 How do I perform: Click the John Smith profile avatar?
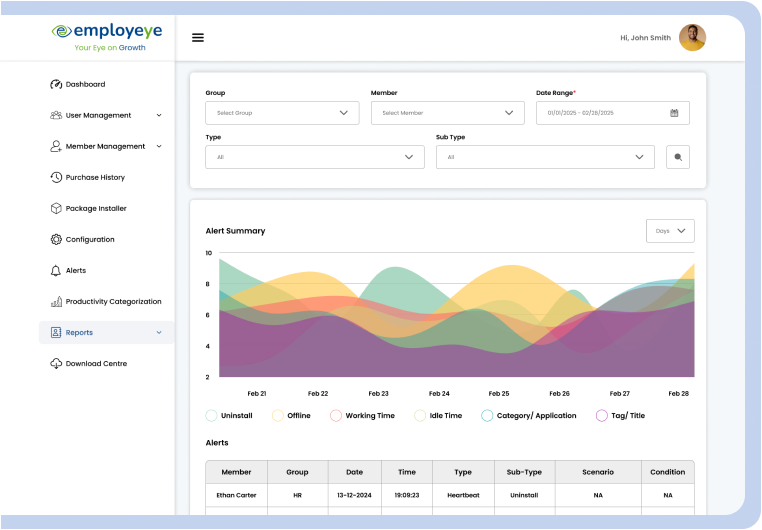[x=692, y=38]
